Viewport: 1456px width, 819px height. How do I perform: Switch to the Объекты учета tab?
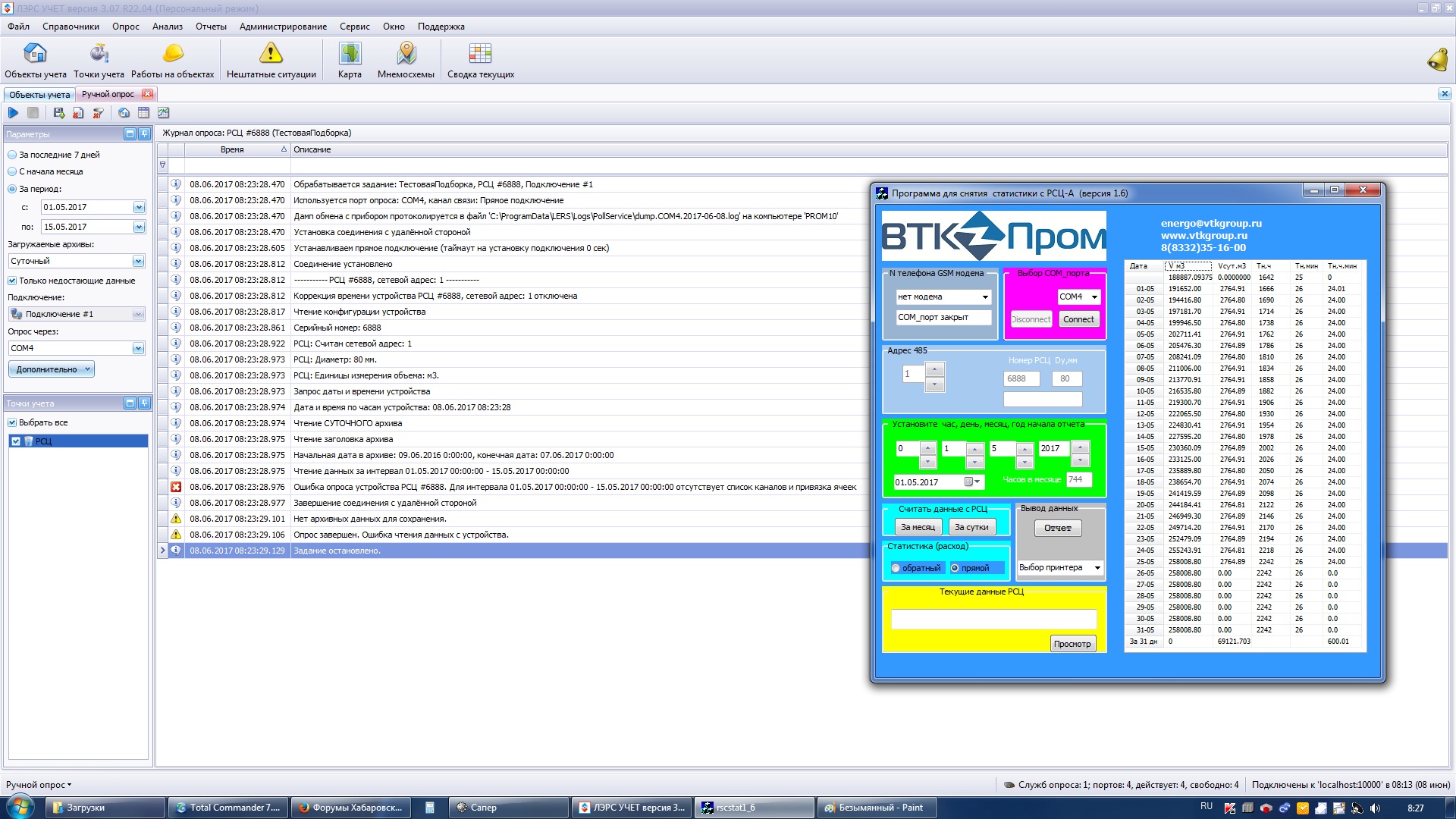click(x=39, y=95)
